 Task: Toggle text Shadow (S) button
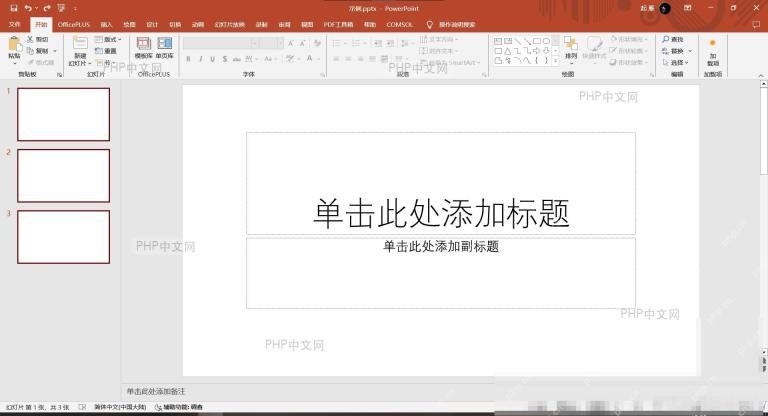click(x=225, y=59)
